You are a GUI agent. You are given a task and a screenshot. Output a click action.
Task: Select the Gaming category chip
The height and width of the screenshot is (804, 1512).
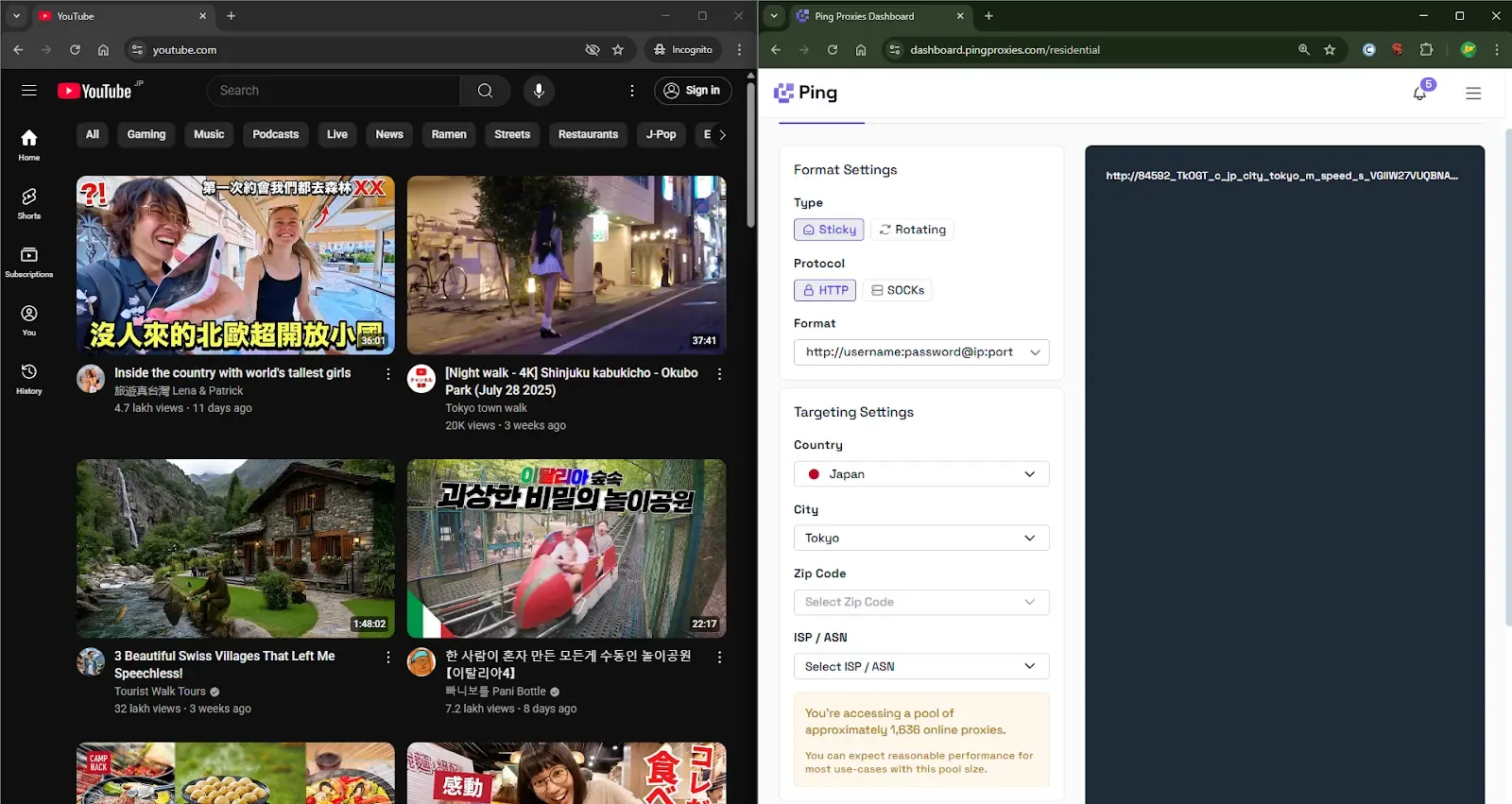pos(146,134)
